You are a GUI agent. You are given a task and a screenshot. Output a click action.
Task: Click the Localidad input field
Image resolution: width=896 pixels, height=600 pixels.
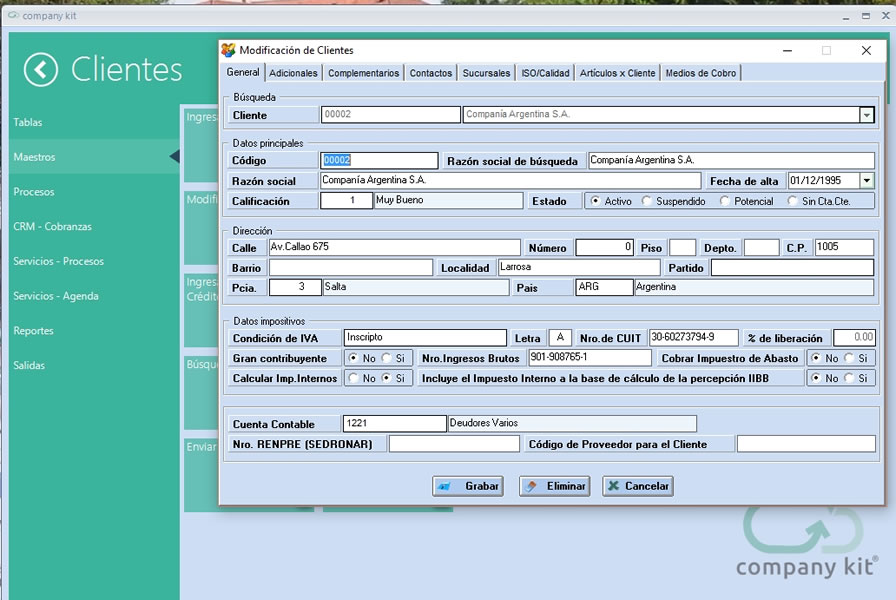[x=579, y=267]
